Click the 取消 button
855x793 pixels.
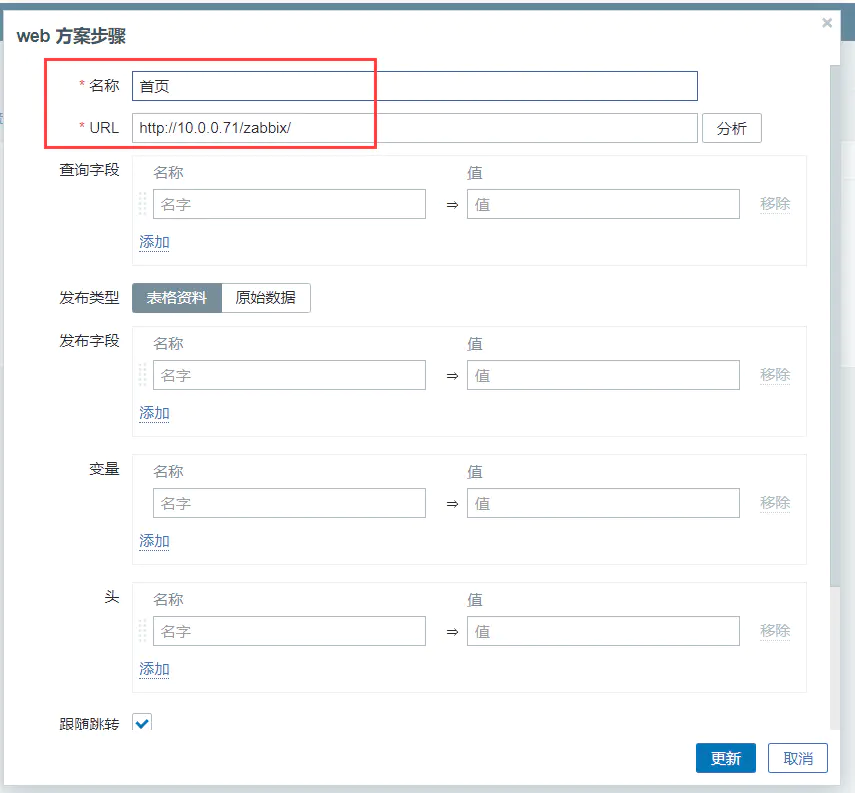point(798,758)
